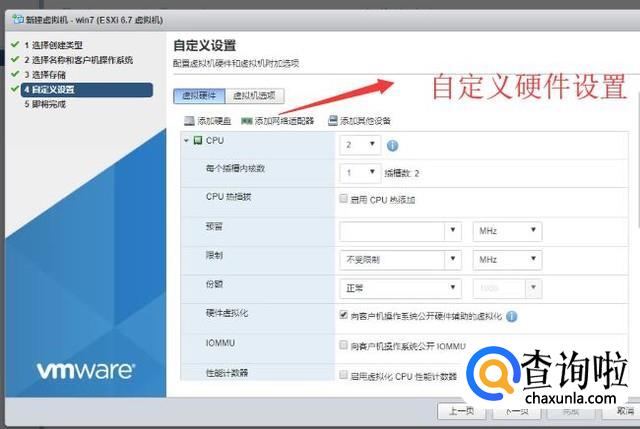Image resolution: width=640 pixels, height=429 pixels.
Task: Click the 硬件虚拟化 label
Action: (227, 313)
